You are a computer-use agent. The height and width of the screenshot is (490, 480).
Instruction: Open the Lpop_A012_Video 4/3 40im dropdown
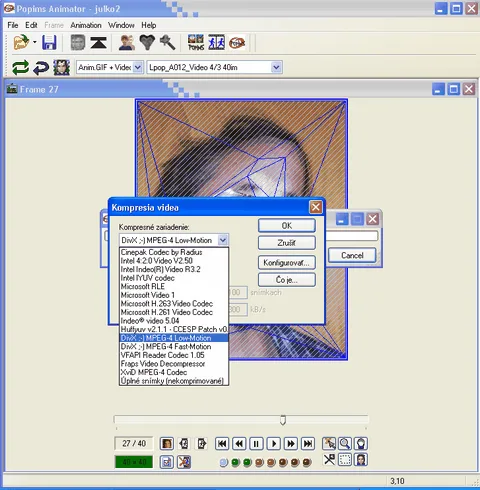click(276, 67)
